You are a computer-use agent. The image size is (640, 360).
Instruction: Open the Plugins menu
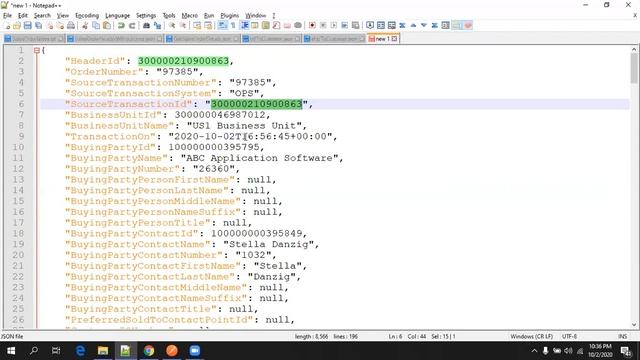229,16
